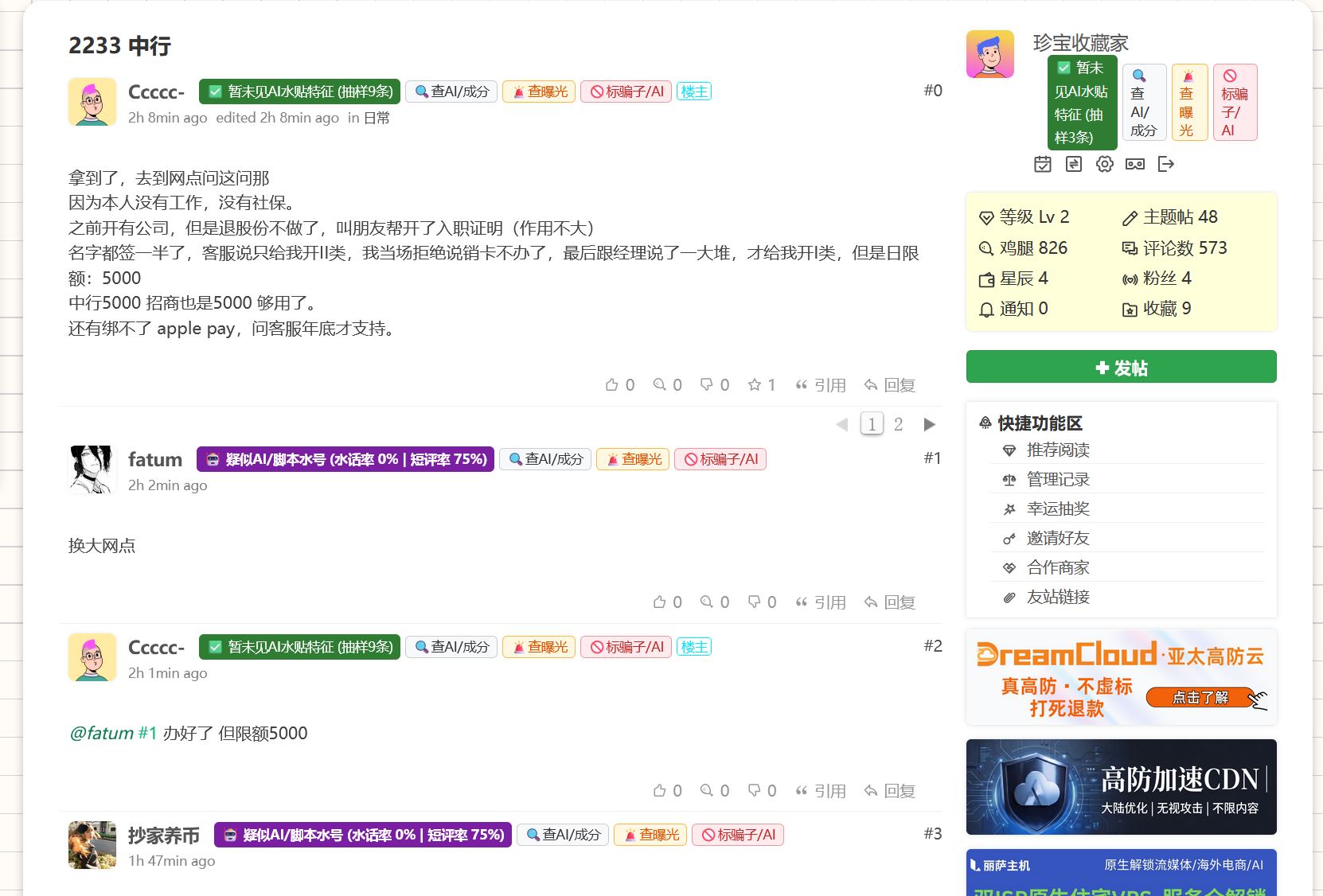Open @fatum #1 mention link
Image resolution: width=1323 pixels, height=896 pixels.
tap(113, 733)
